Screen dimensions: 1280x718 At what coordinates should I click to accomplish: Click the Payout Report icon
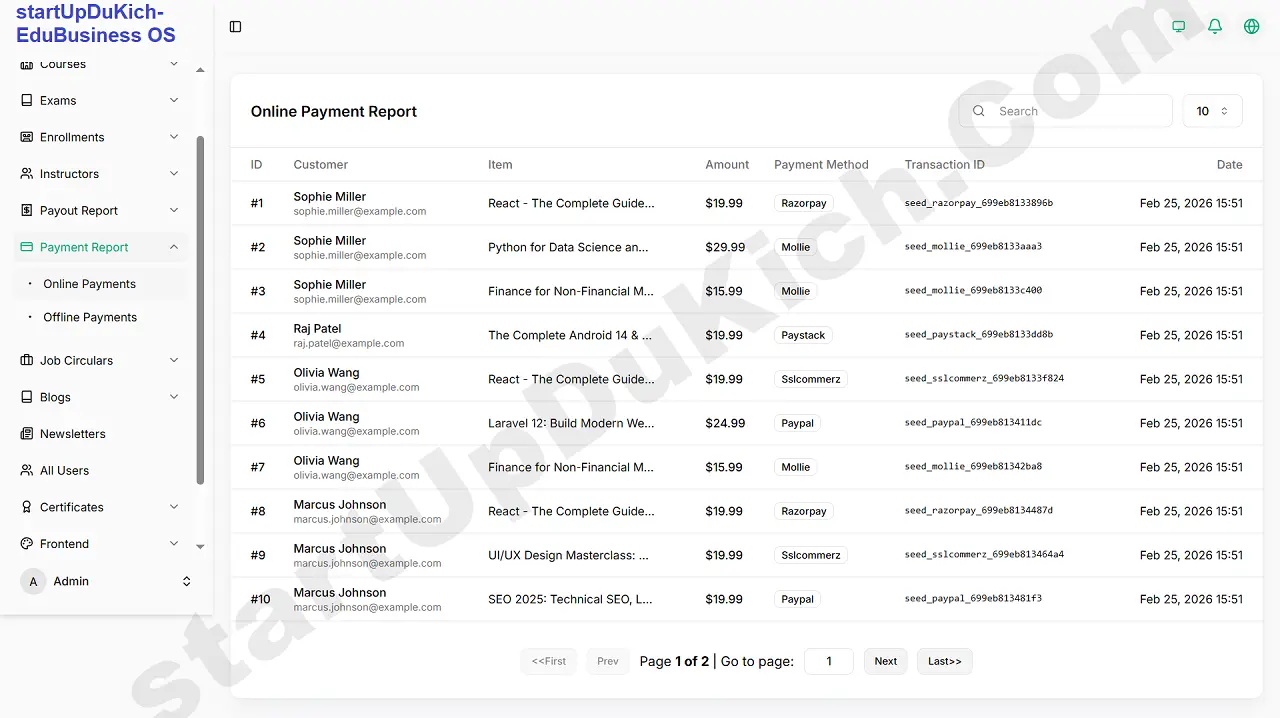tap(27, 211)
